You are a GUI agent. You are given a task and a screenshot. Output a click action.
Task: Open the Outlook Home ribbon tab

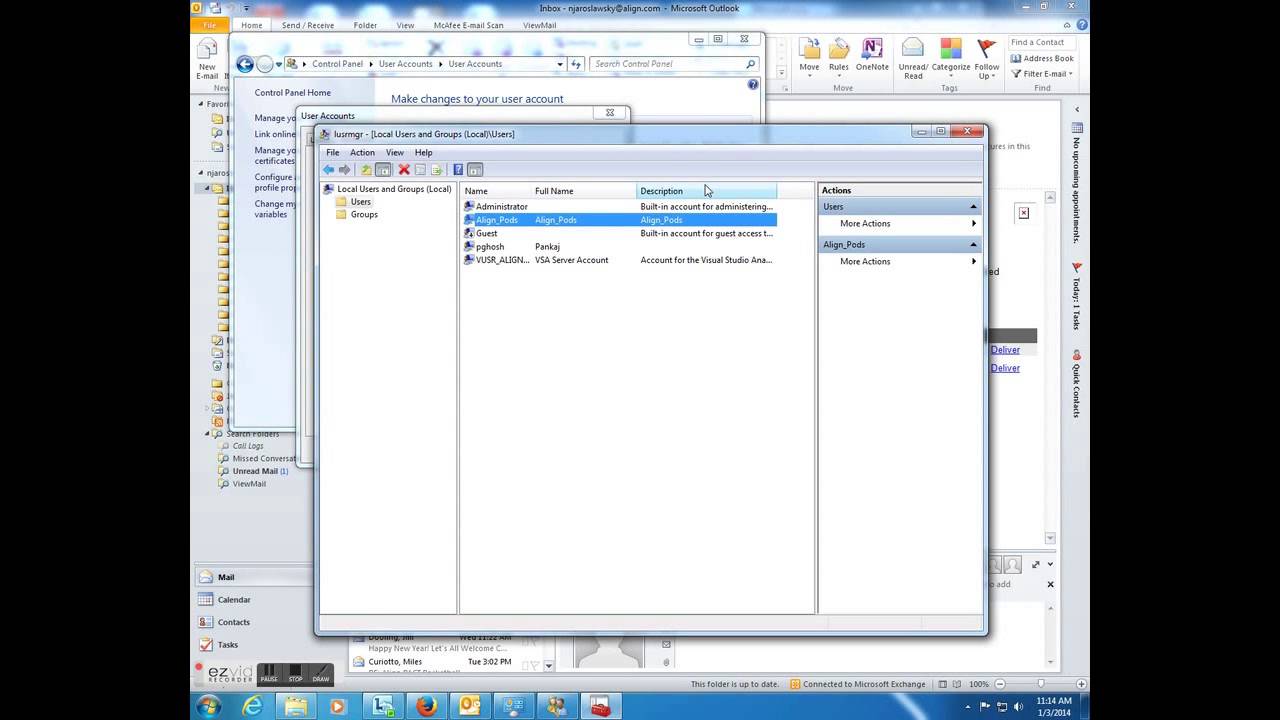coord(252,25)
